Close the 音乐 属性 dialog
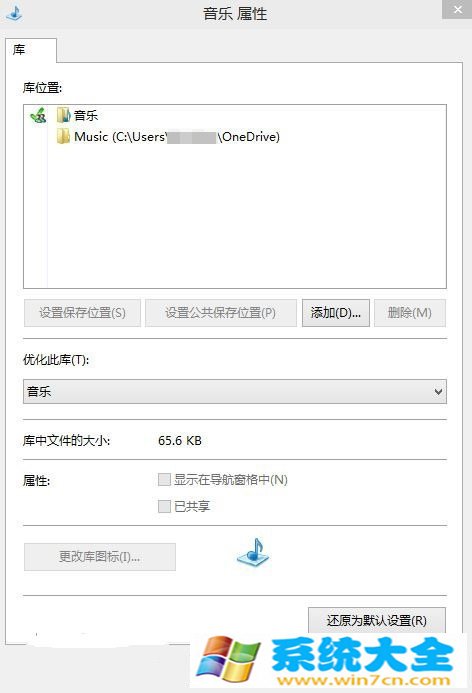Viewport: 472px width, 693px height. coord(457,9)
